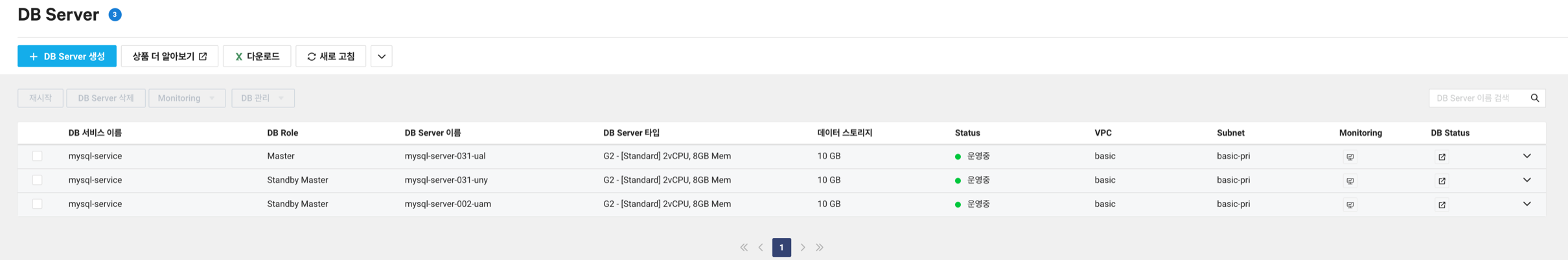This screenshot has height=260, width=1568.
Task: Click the DB Server 삭제 button
Action: pos(106,98)
